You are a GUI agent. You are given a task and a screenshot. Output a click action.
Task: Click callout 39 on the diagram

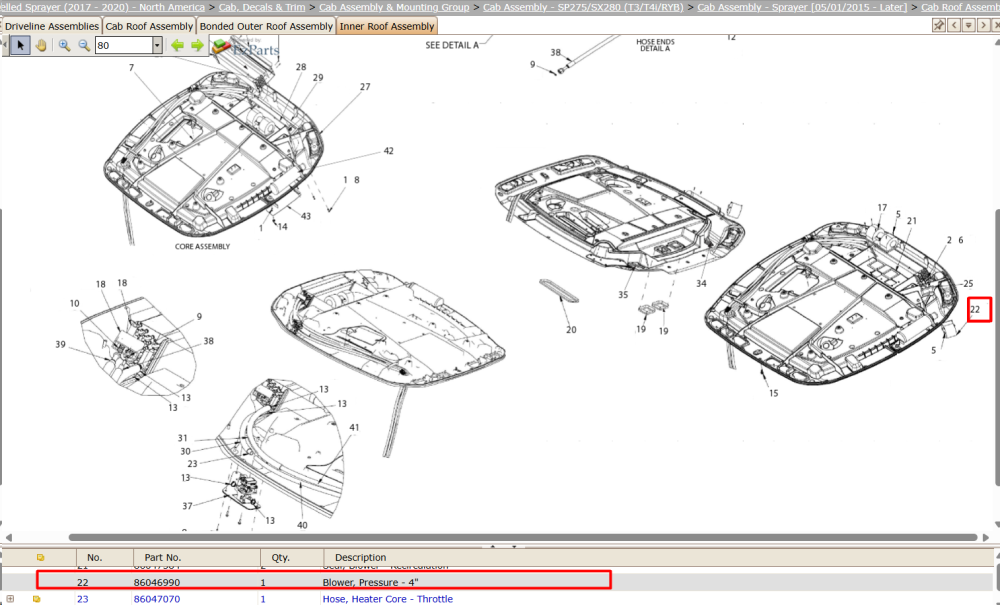click(x=61, y=344)
